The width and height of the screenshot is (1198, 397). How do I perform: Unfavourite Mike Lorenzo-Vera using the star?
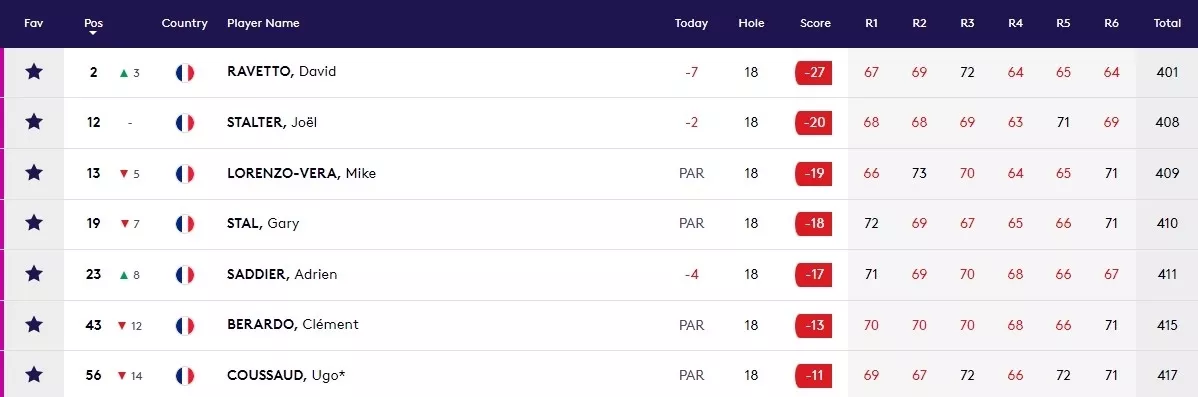tap(34, 173)
